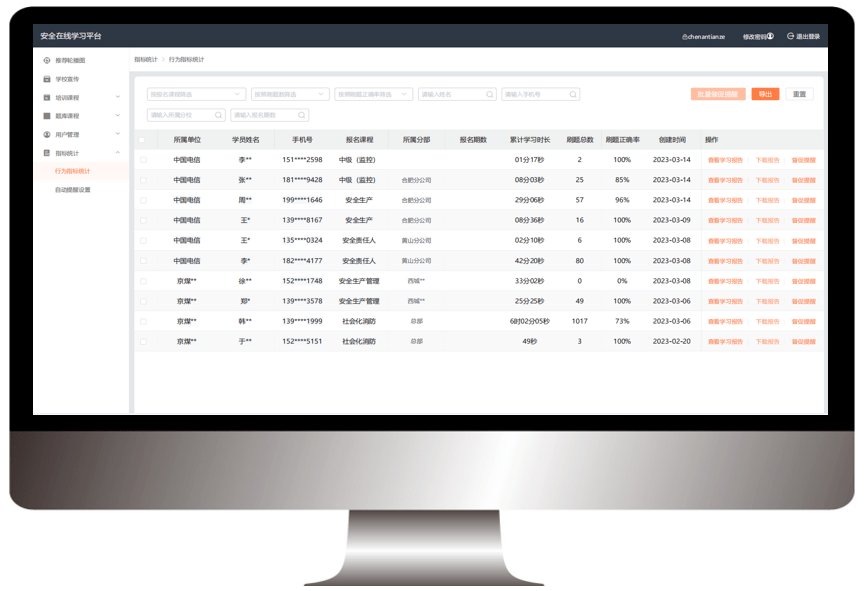Image resolution: width=868 pixels, height=591 pixels.
Task: Click the 用户管理 person icon
Action: pyautogui.click(x=47, y=134)
